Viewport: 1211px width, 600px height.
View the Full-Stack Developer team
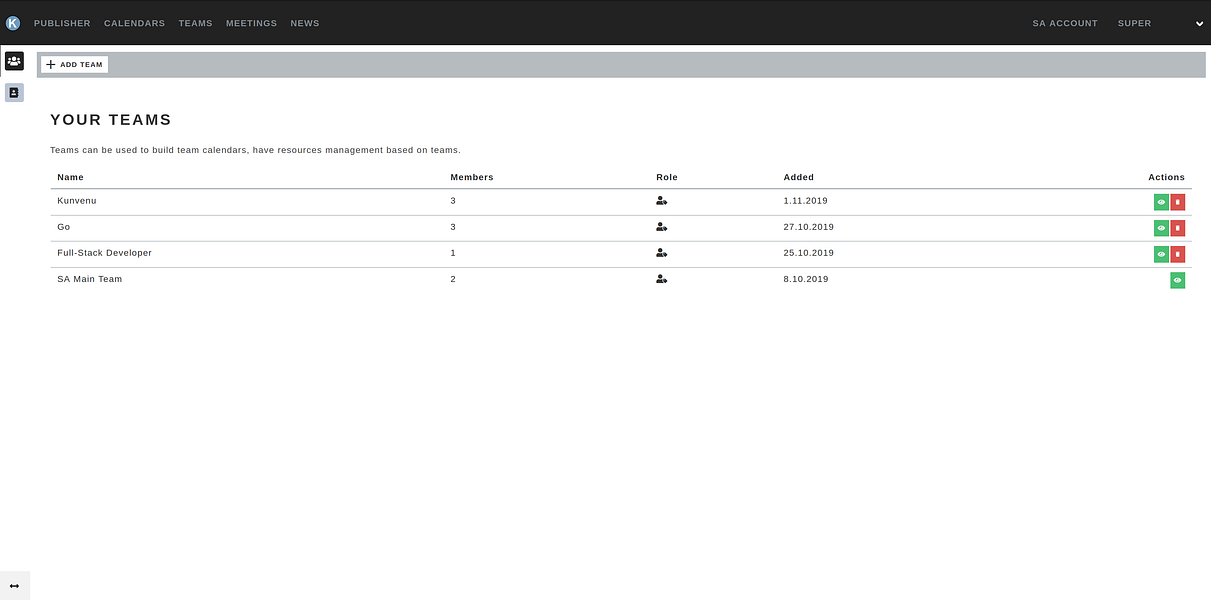coord(1161,254)
